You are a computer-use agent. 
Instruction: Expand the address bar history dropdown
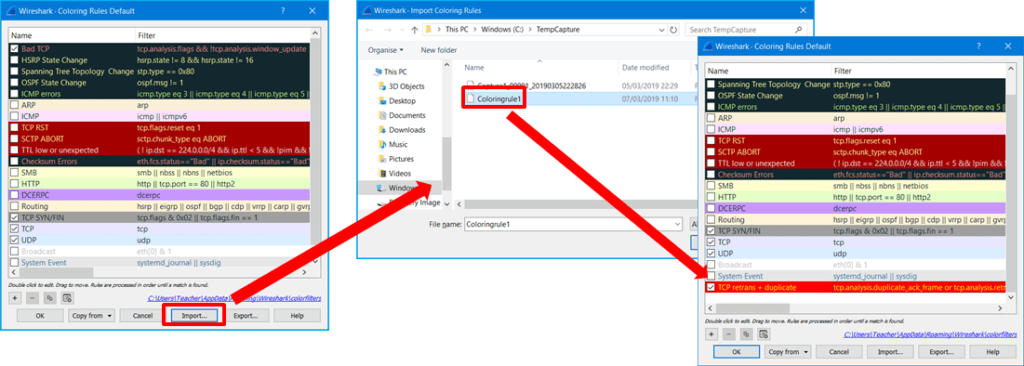[x=662, y=30]
